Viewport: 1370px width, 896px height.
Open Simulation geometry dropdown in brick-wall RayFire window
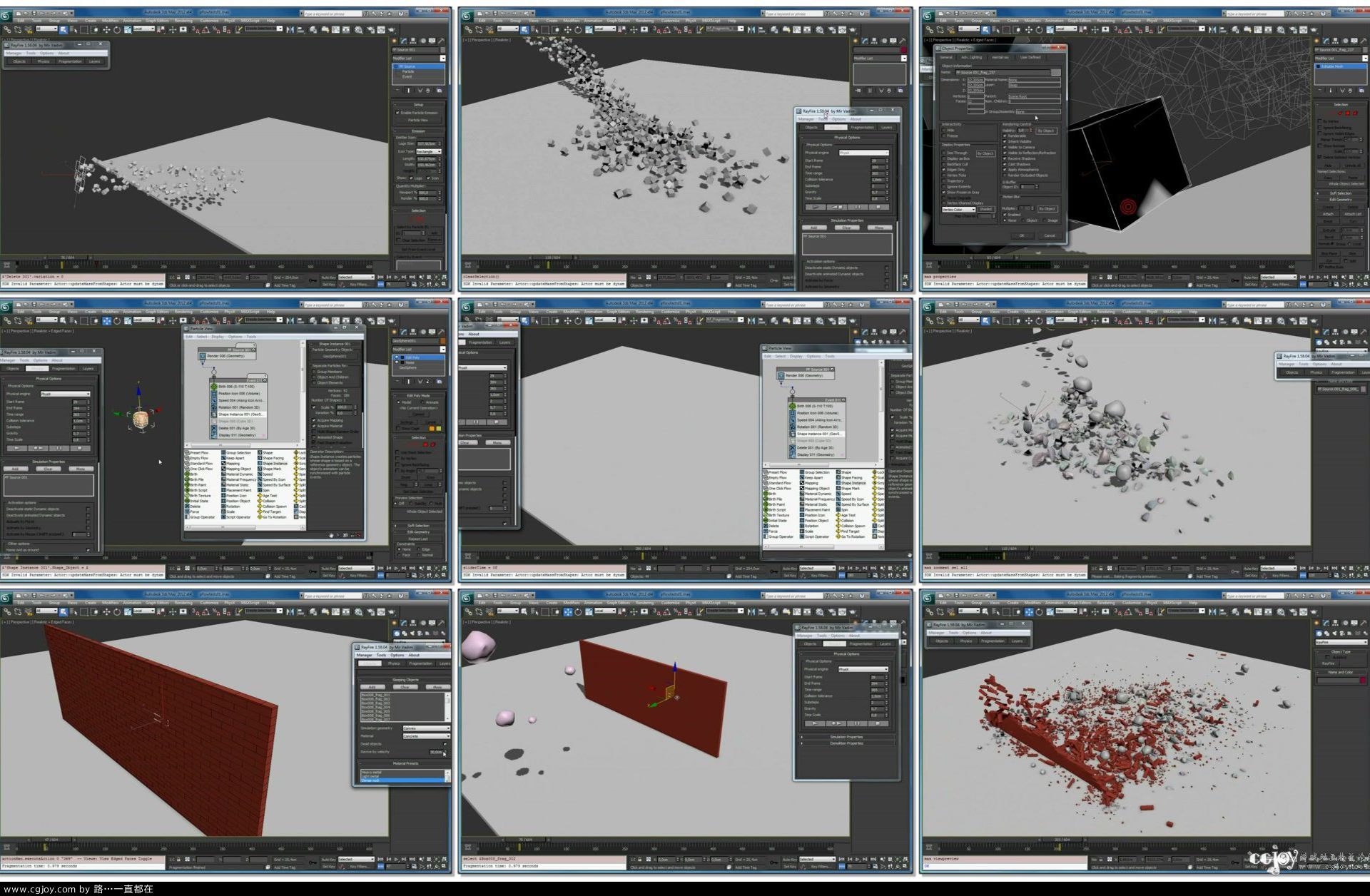pyautogui.click(x=427, y=728)
